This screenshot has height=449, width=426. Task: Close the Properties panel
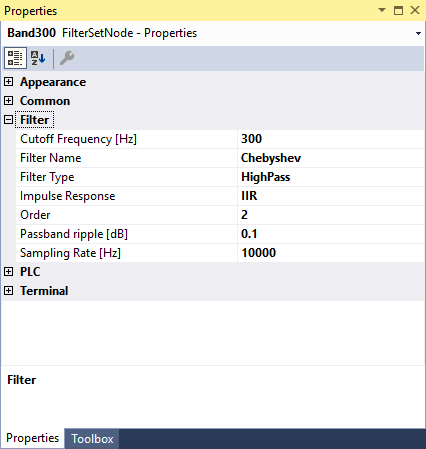415,10
